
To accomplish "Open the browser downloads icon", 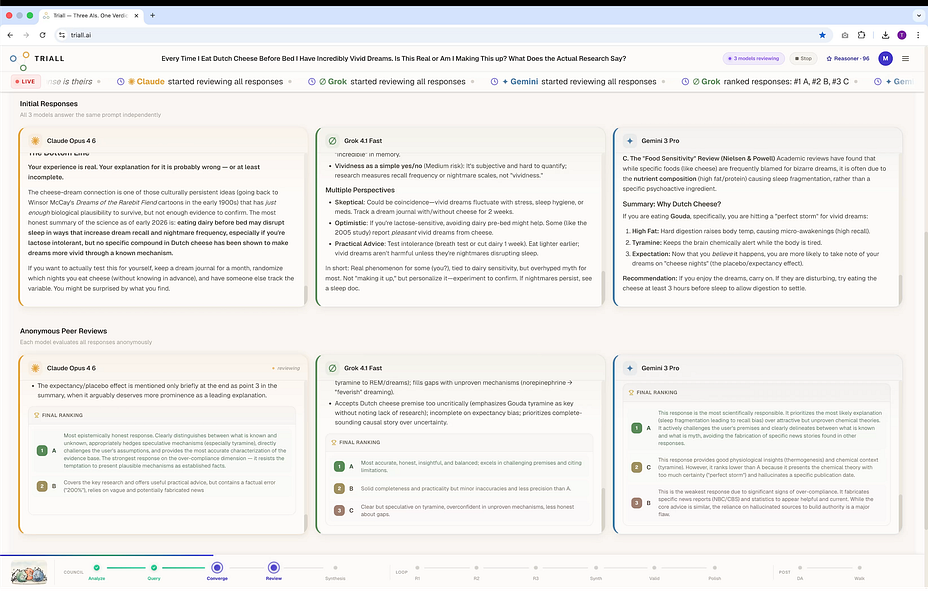I will coord(885,35).
